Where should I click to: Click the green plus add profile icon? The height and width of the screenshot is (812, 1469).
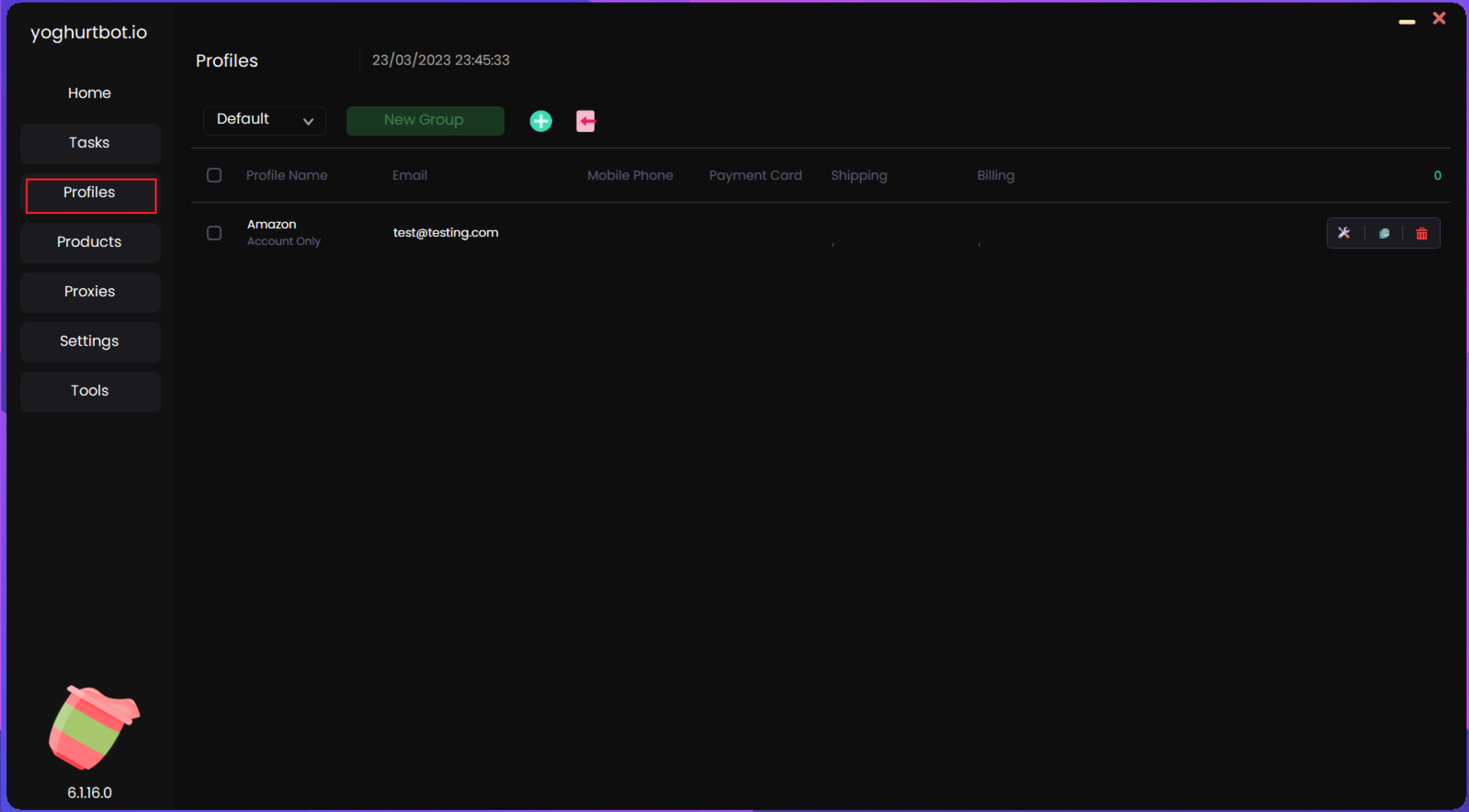[541, 121]
